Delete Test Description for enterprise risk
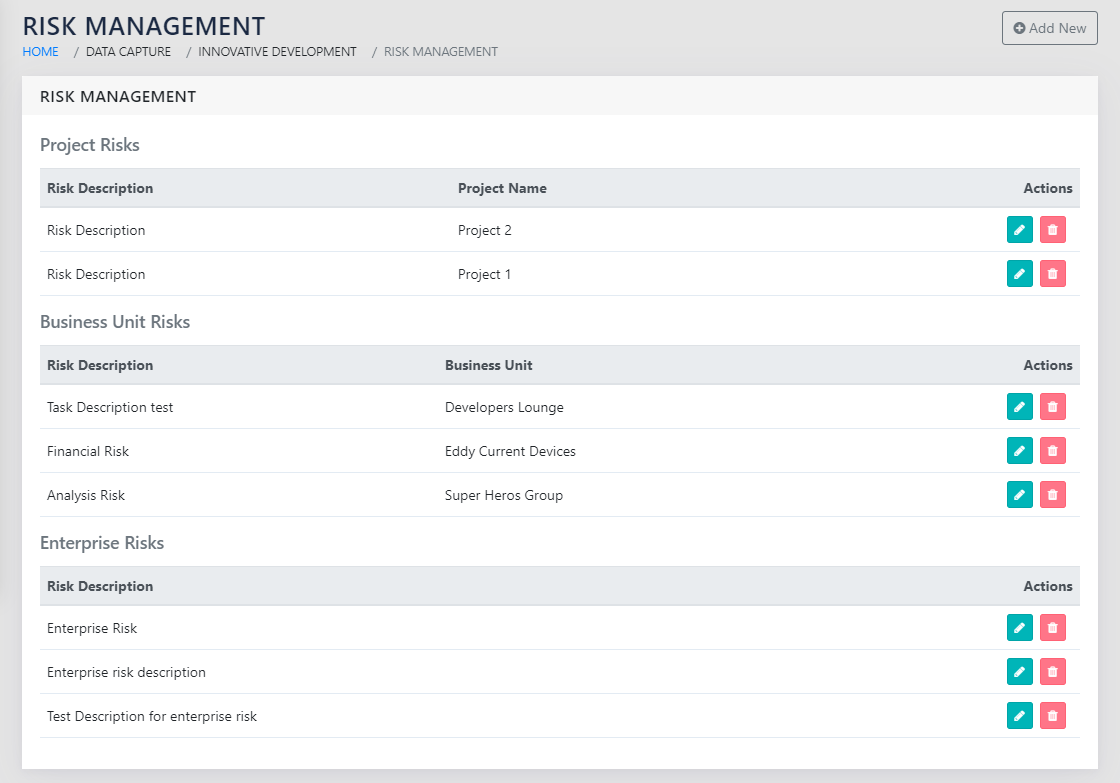The width and height of the screenshot is (1120, 783). tap(1052, 716)
